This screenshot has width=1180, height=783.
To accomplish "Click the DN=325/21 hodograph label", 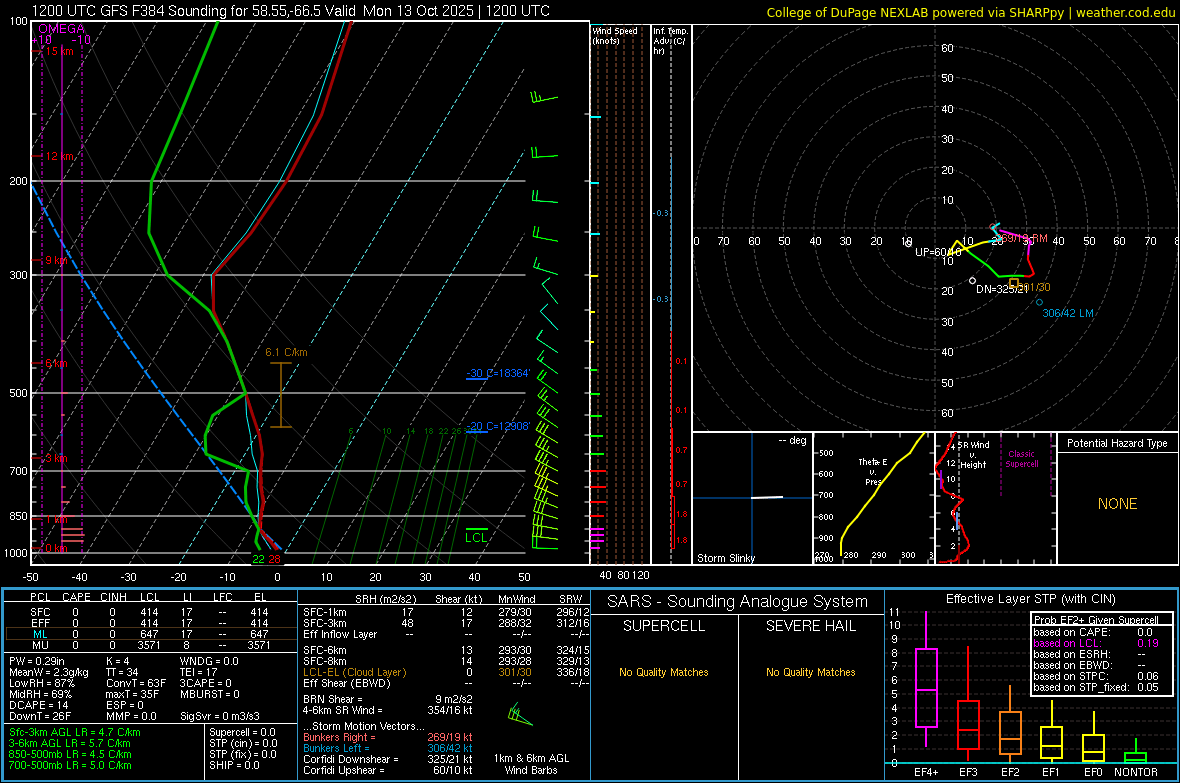I will coord(1002,289).
